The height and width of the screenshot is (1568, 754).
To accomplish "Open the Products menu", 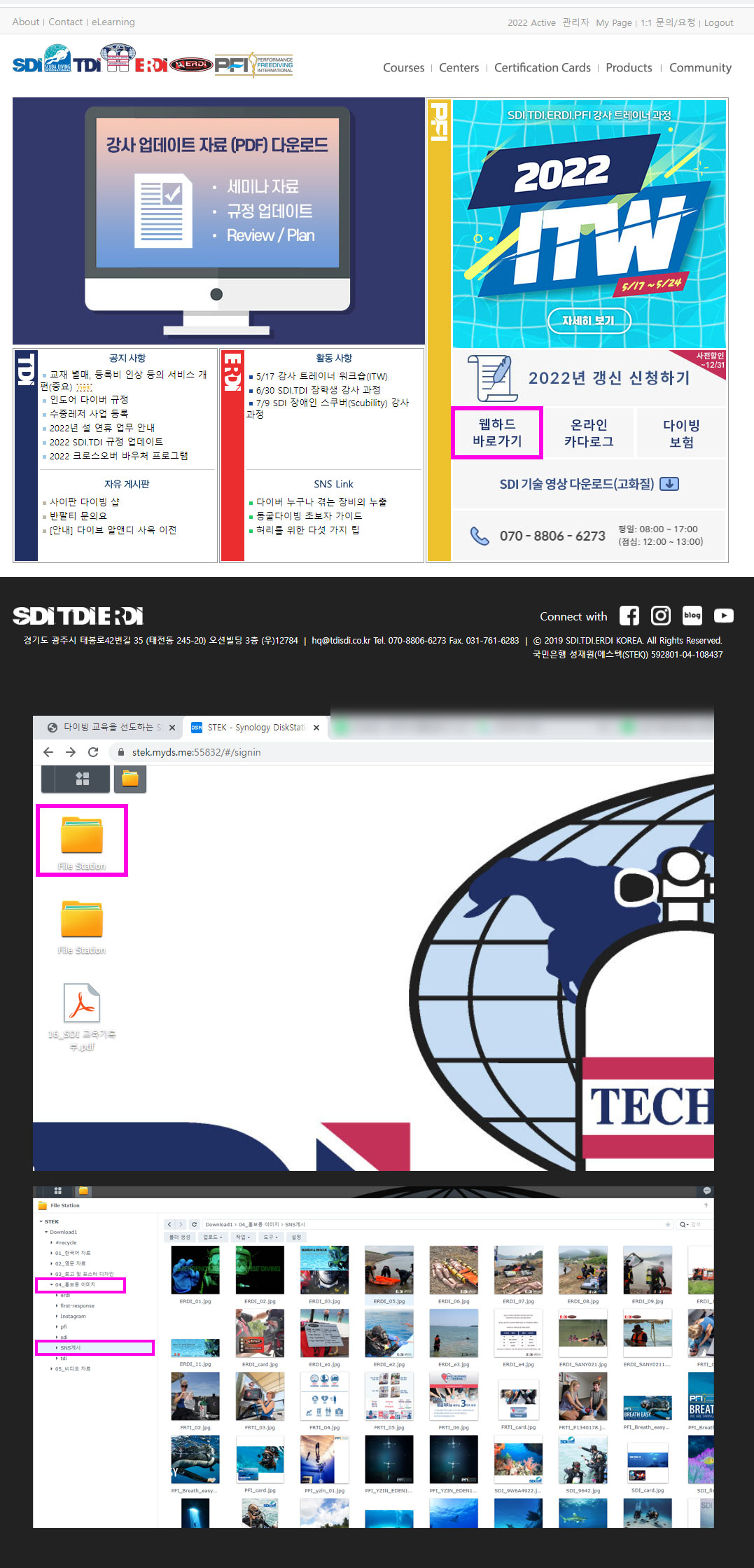I will 629,68.
